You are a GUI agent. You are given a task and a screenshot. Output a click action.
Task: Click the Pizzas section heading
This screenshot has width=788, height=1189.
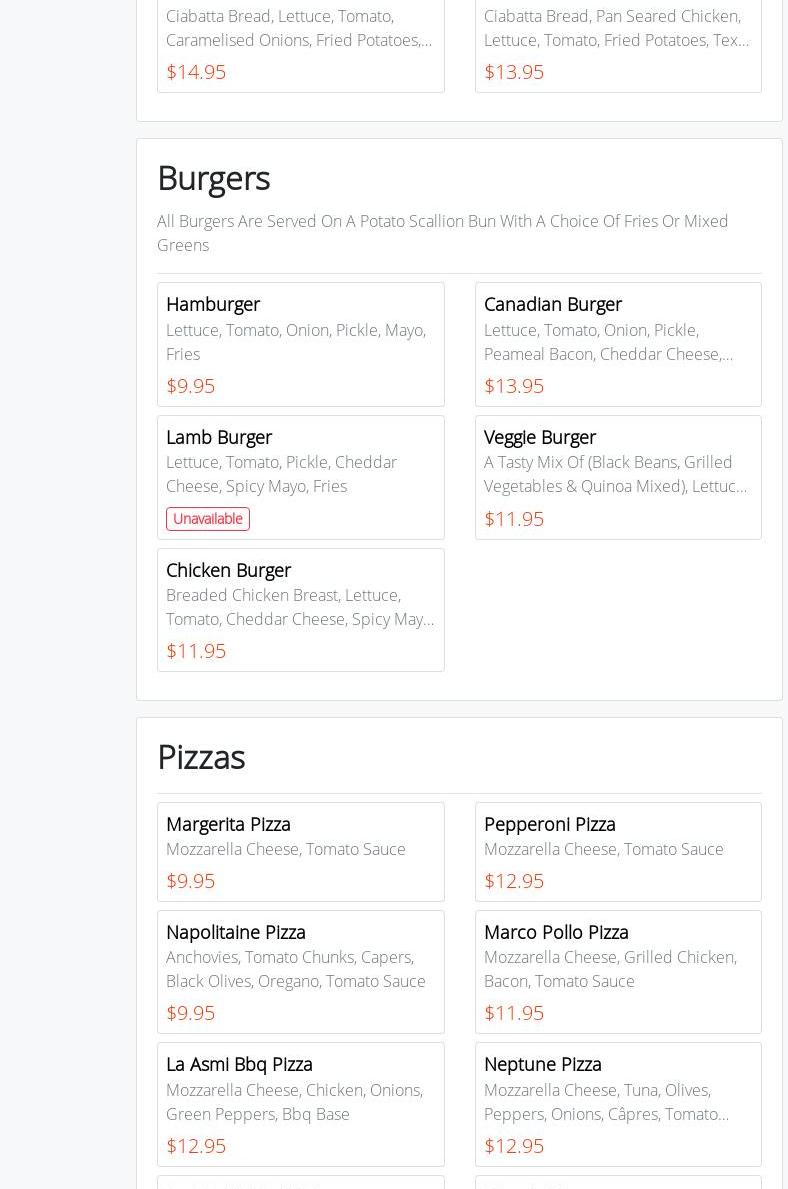[201, 757]
